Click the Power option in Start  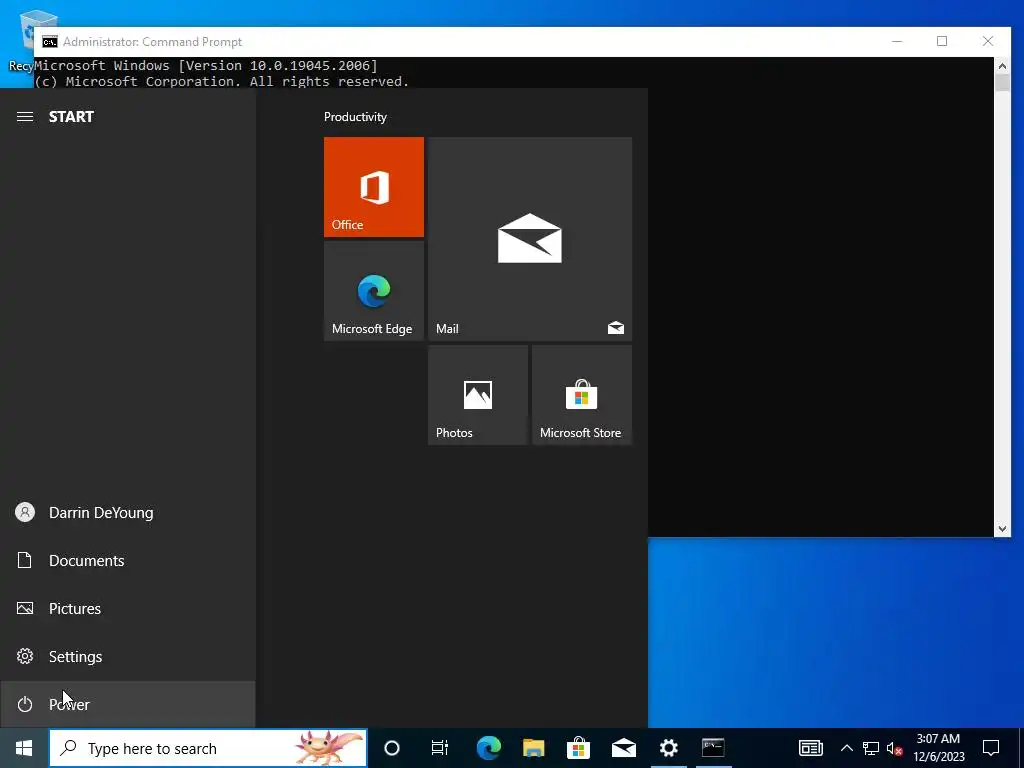click(127, 705)
